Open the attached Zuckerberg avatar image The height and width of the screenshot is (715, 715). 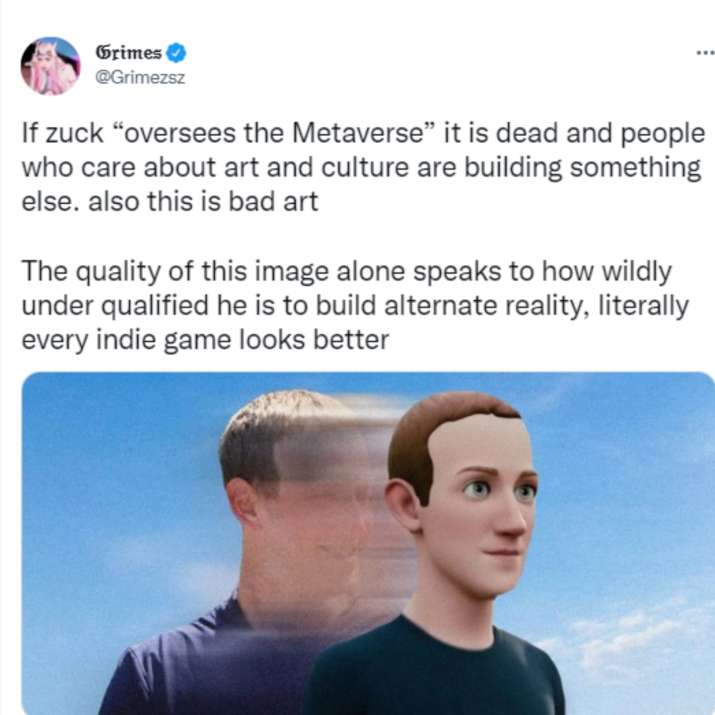point(368,544)
